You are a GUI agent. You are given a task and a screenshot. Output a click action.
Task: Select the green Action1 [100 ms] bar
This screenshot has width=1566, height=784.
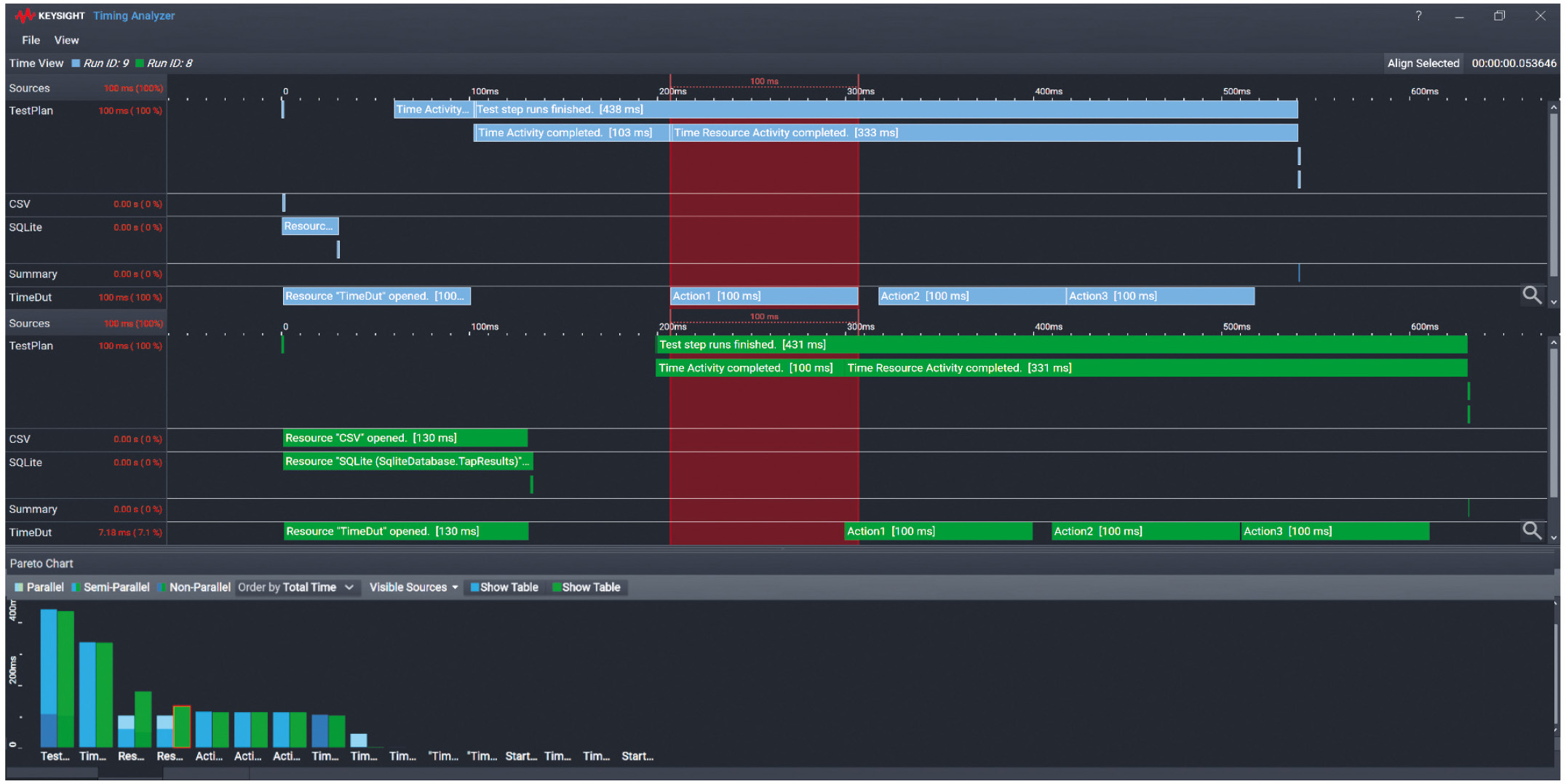(x=938, y=532)
